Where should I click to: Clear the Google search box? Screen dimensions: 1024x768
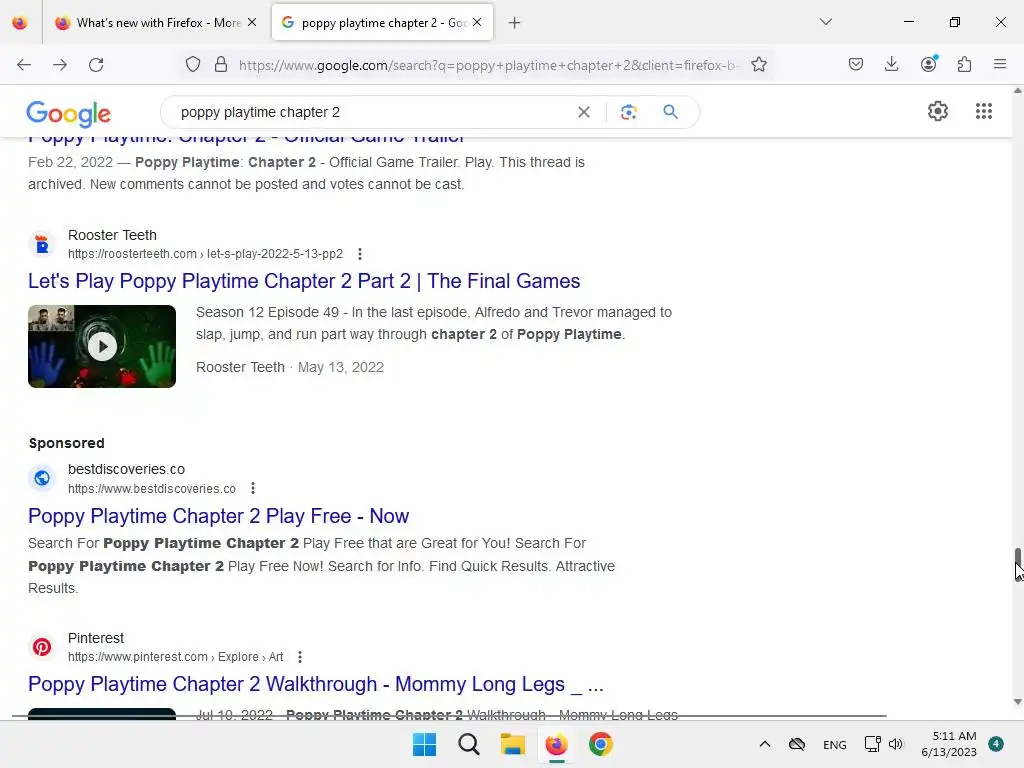[584, 112]
